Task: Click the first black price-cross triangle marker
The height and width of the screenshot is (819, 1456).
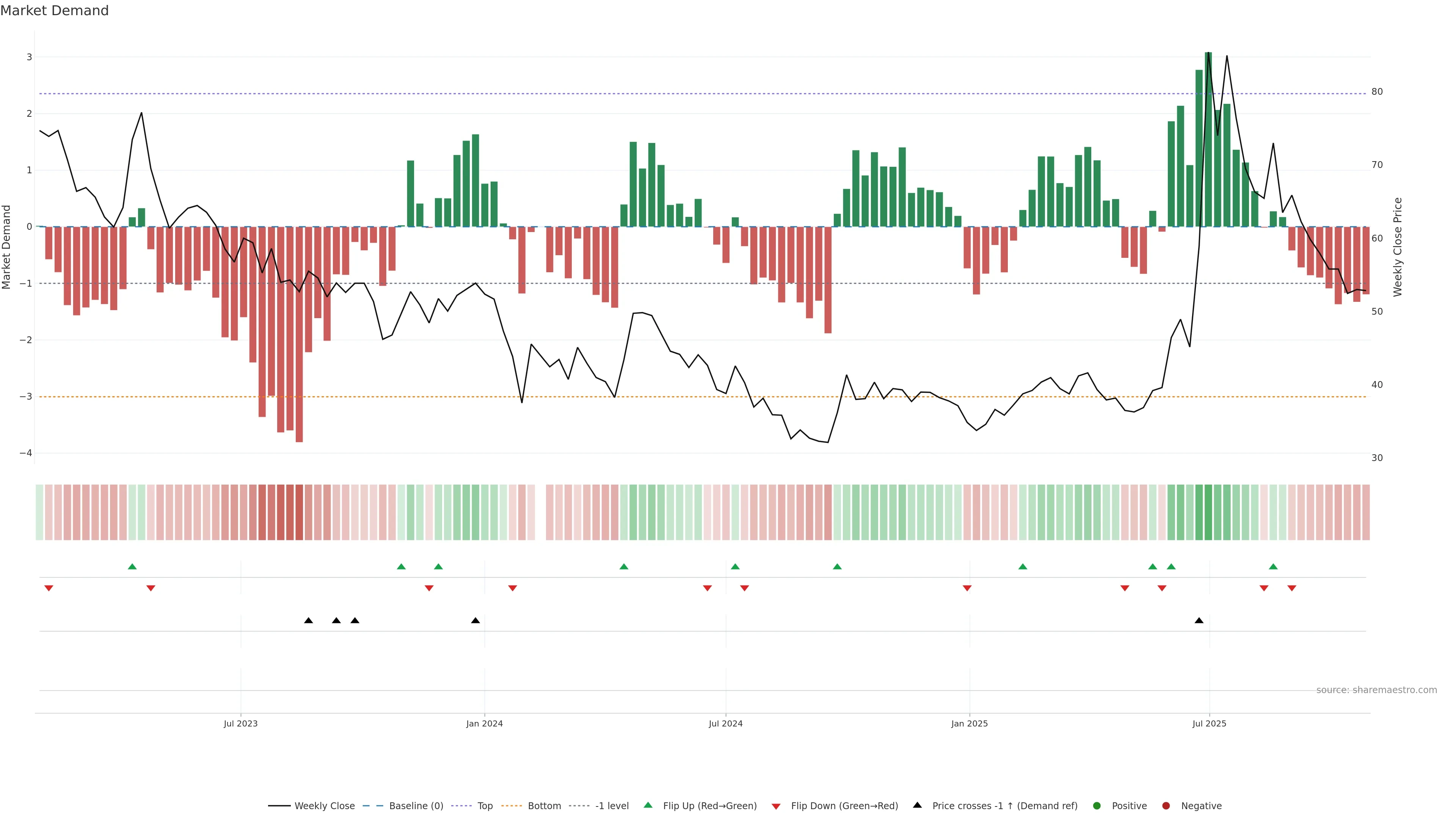Action: coord(309,621)
